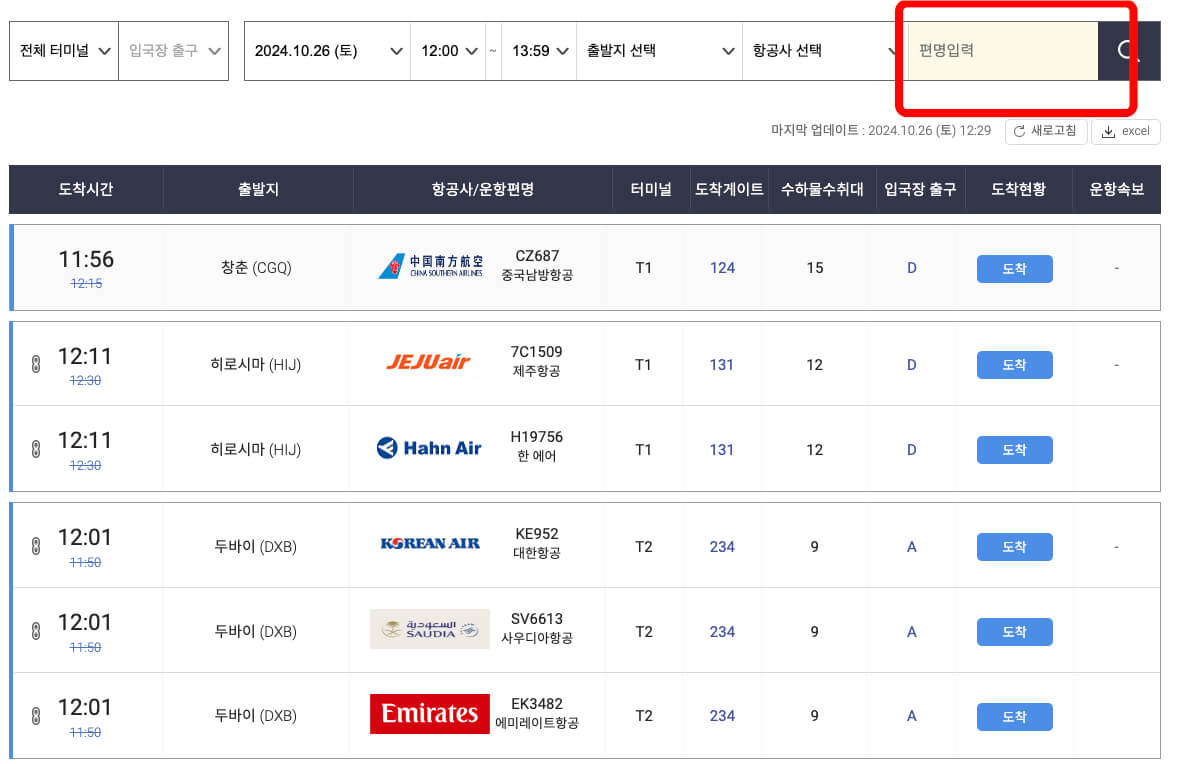Click gate 234 link in KE952 row
This screenshot has width=1180, height=764.
pos(722,547)
